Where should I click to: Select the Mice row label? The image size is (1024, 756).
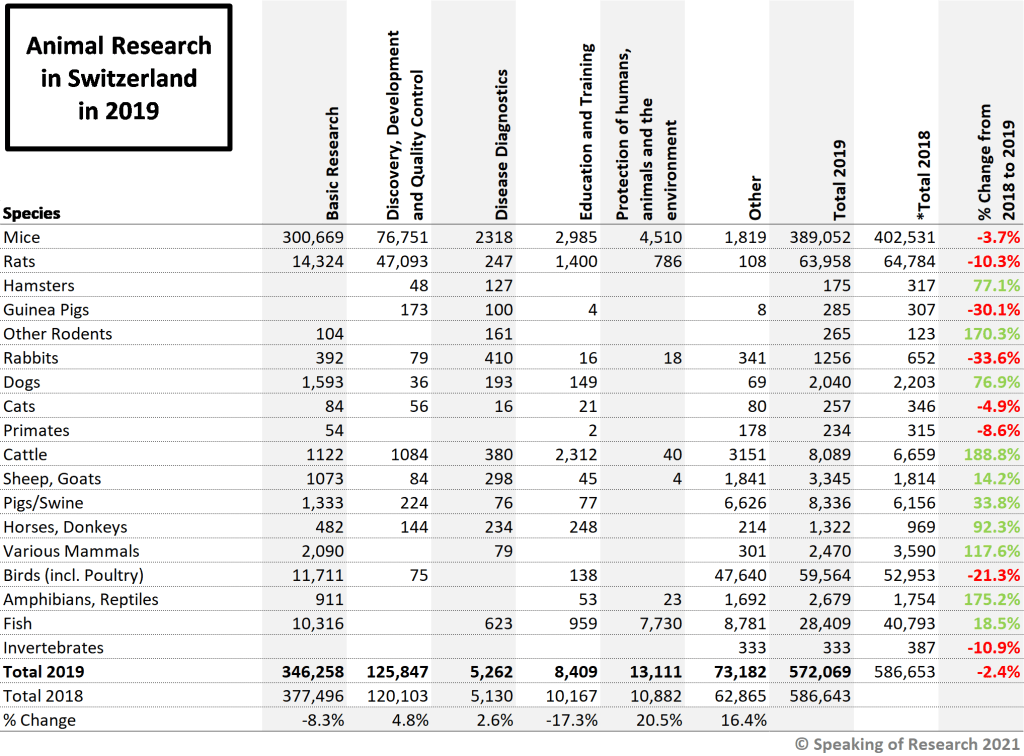point(22,237)
